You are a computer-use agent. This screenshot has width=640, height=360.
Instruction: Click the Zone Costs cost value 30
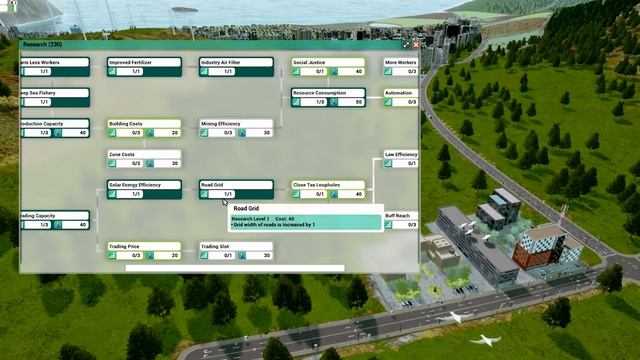point(175,163)
